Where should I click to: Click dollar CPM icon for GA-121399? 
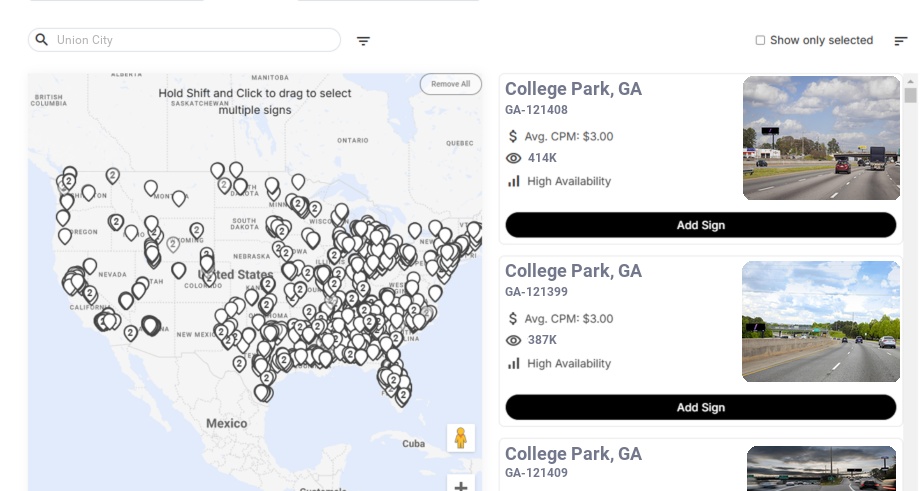(x=514, y=319)
